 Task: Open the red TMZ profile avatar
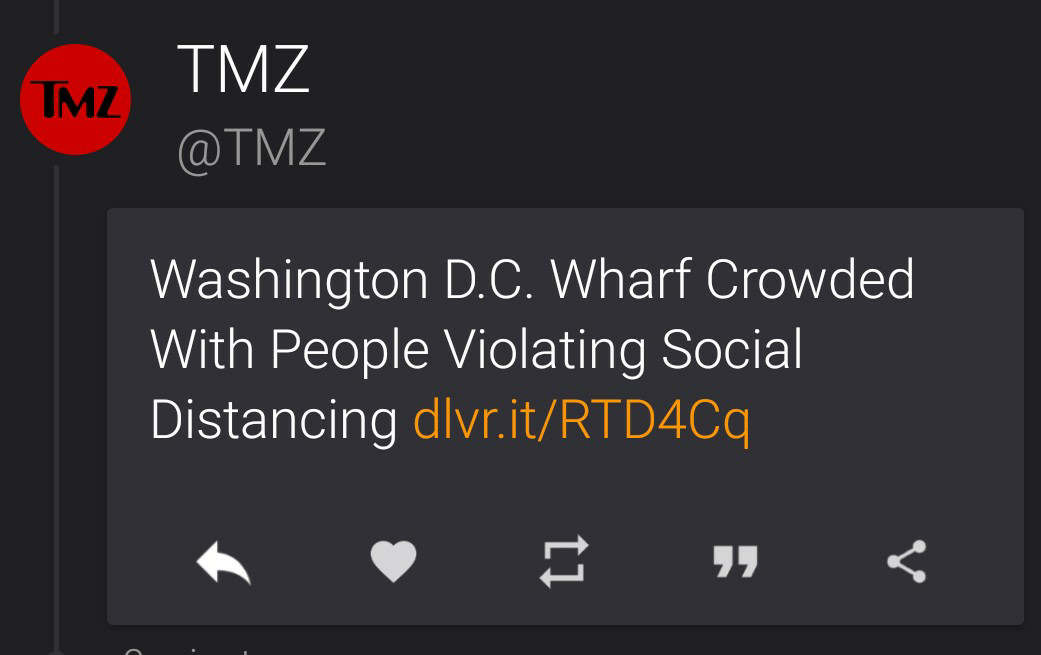[x=76, y=100]
